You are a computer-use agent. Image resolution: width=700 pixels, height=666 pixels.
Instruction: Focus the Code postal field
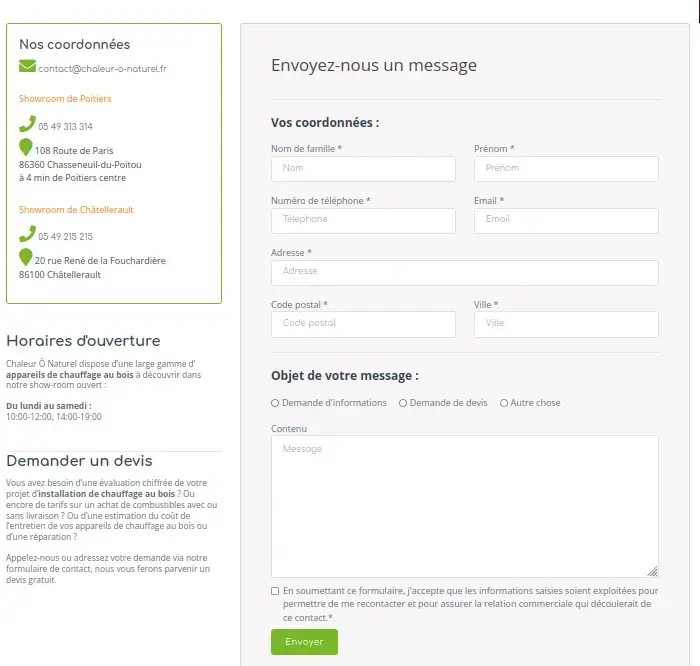coord(363,324)
